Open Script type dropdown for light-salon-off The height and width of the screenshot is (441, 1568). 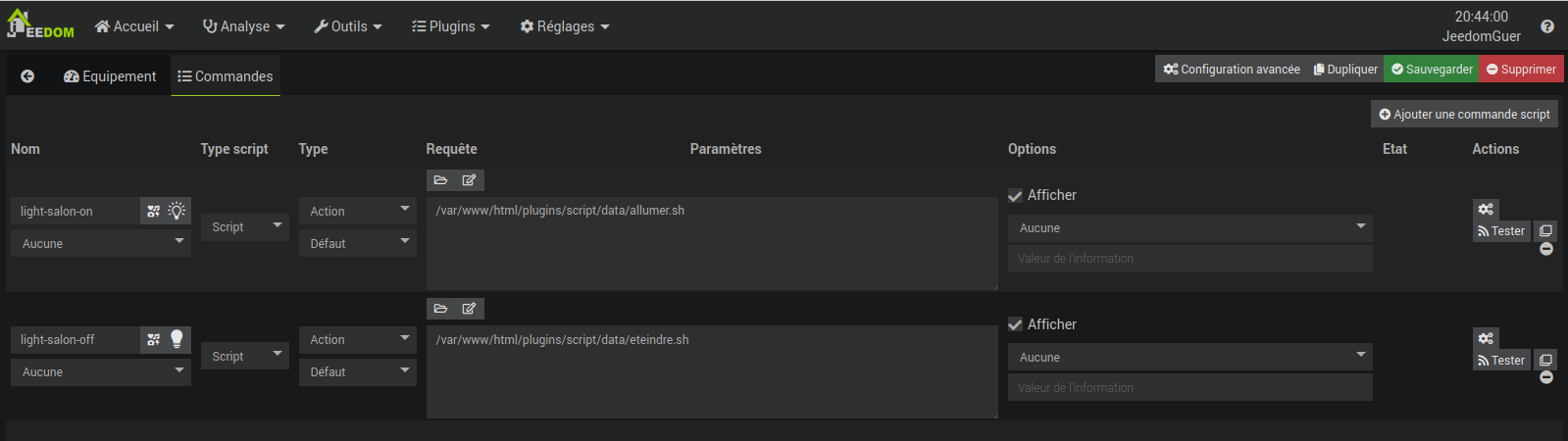tap(244, 356)
